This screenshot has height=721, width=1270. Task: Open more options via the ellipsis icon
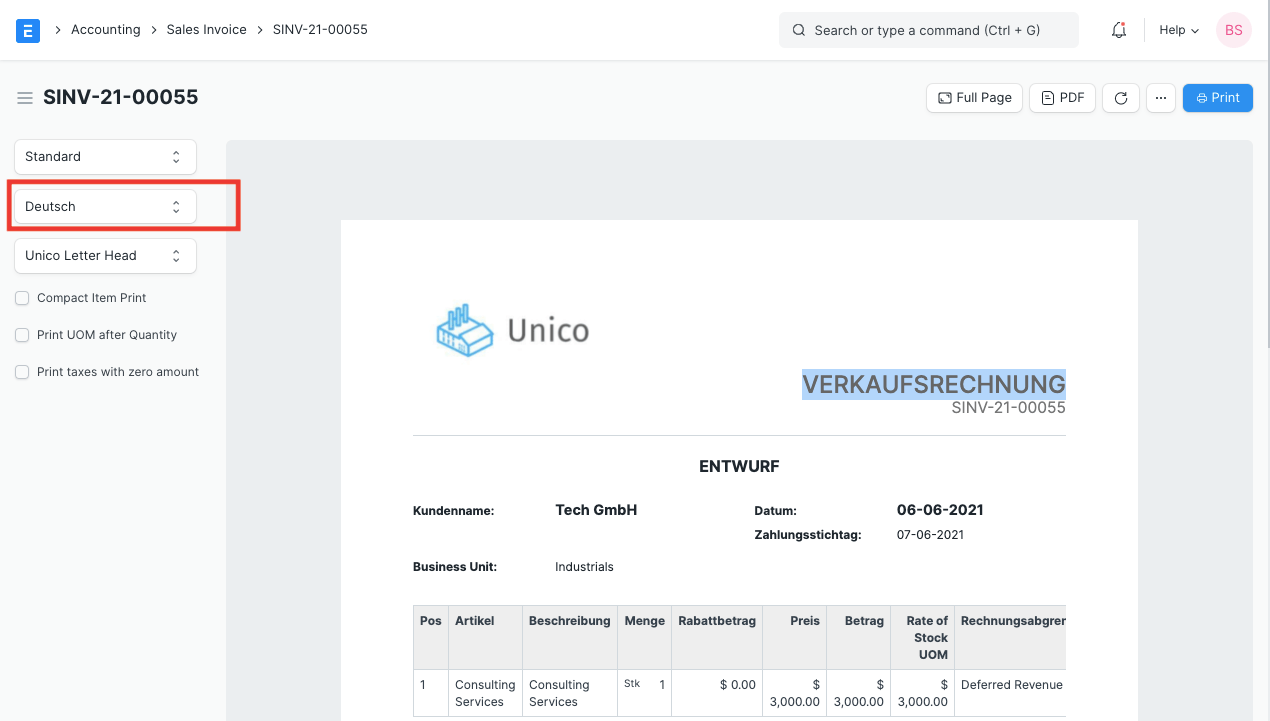point(1161,97)
